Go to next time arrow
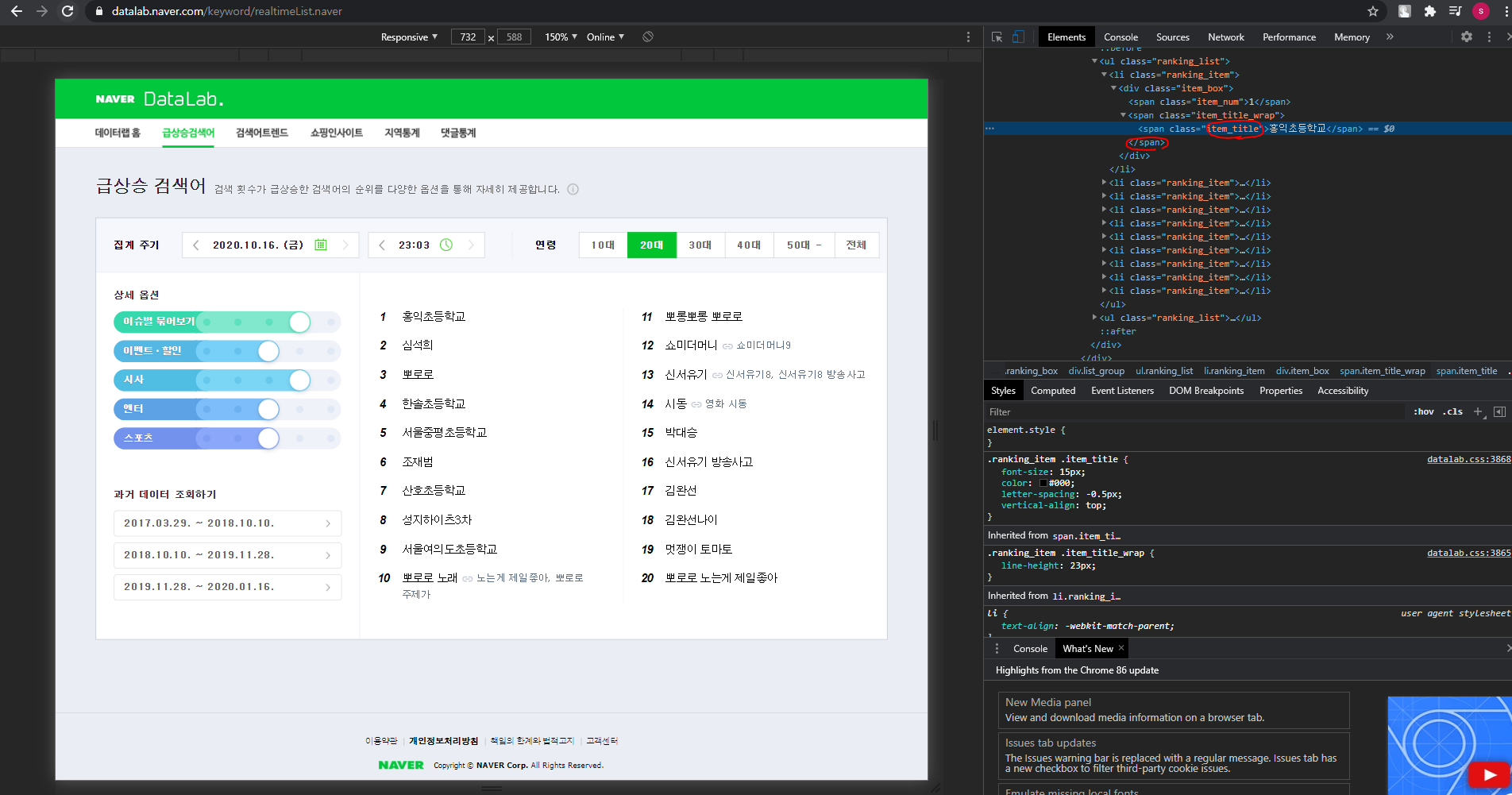 pos(471,245)
